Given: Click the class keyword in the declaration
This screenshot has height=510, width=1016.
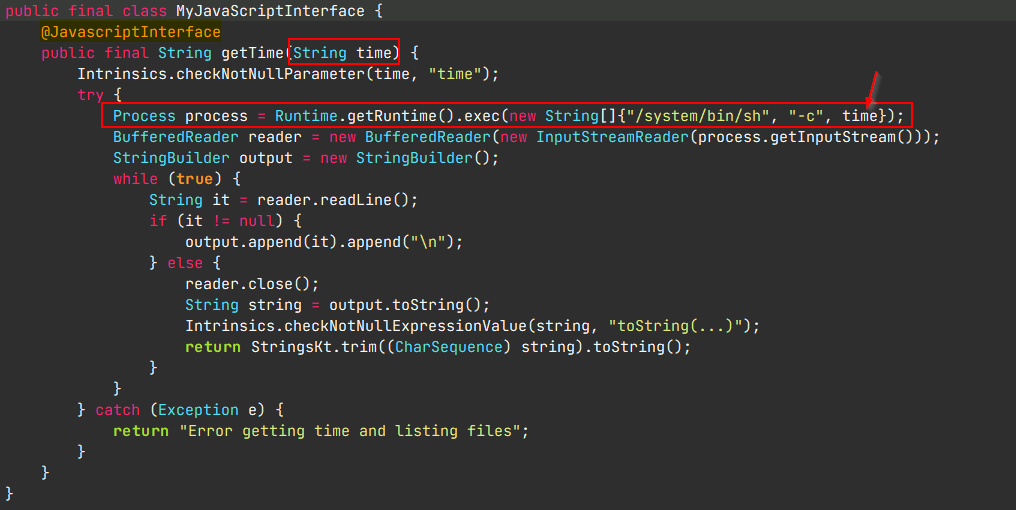Looking at the screenshot, I should point(144,11).
